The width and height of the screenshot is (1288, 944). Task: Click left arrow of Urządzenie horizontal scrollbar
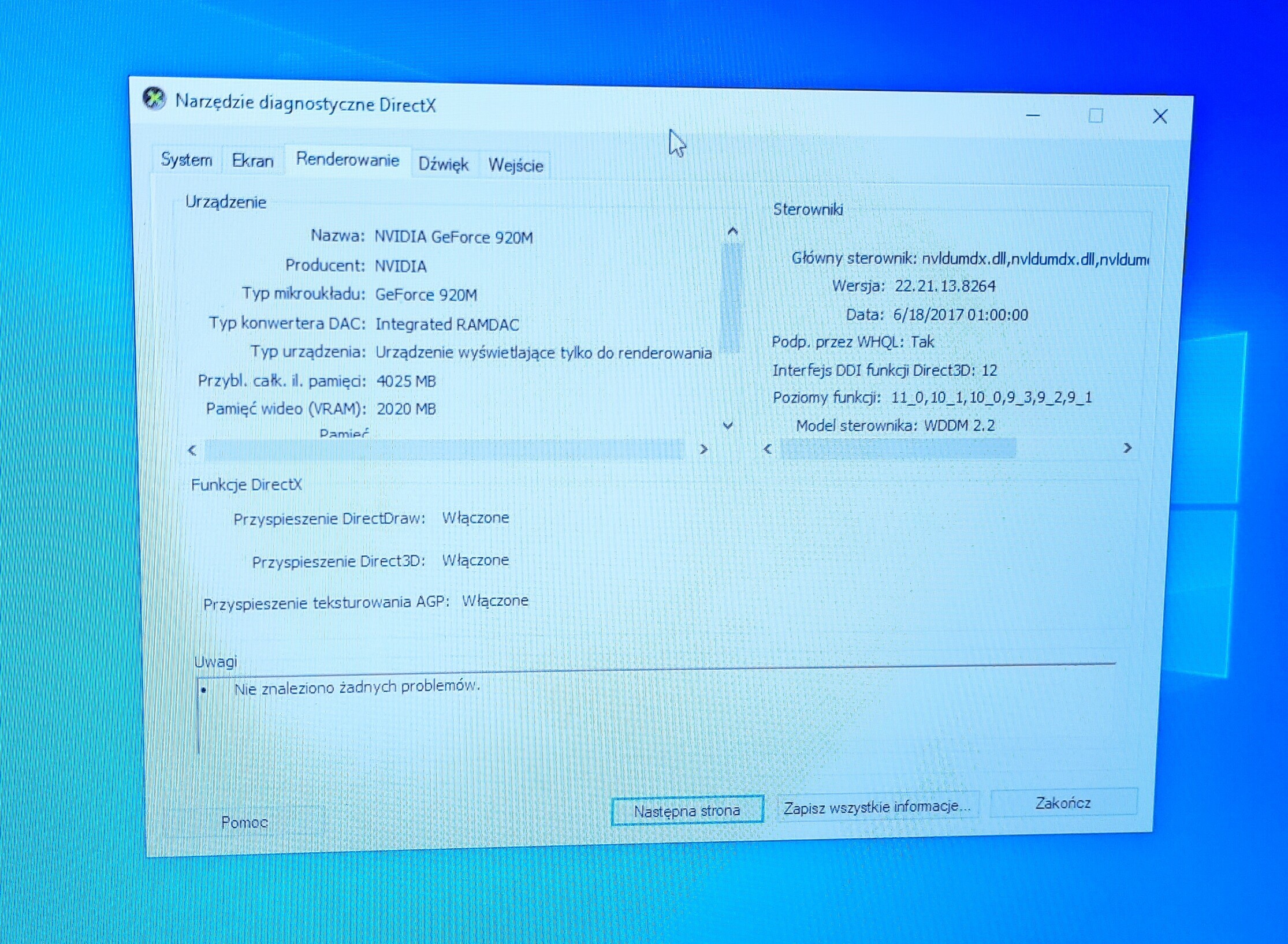[192, 450]
